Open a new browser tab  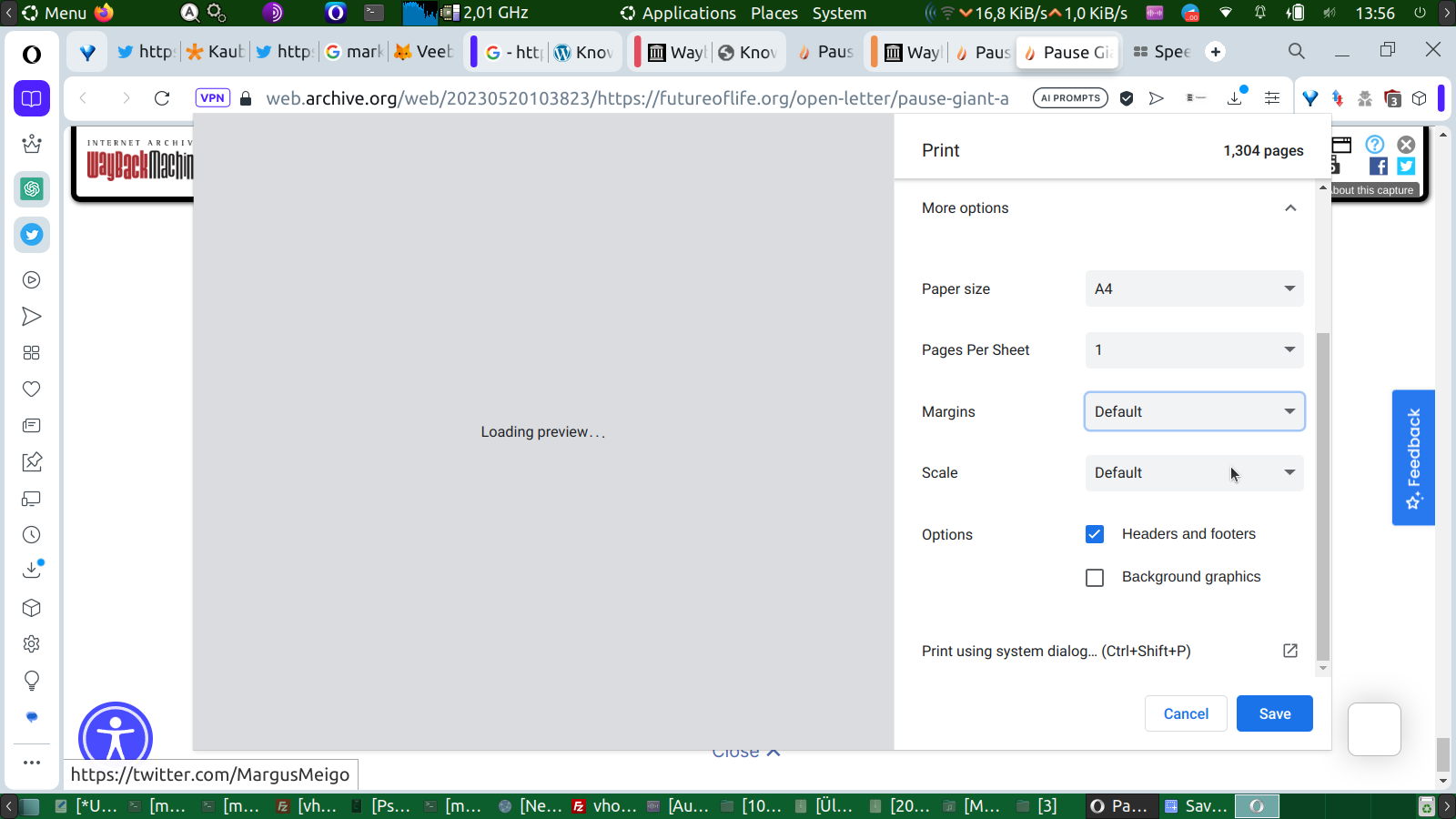click(x=1216, y=52)
